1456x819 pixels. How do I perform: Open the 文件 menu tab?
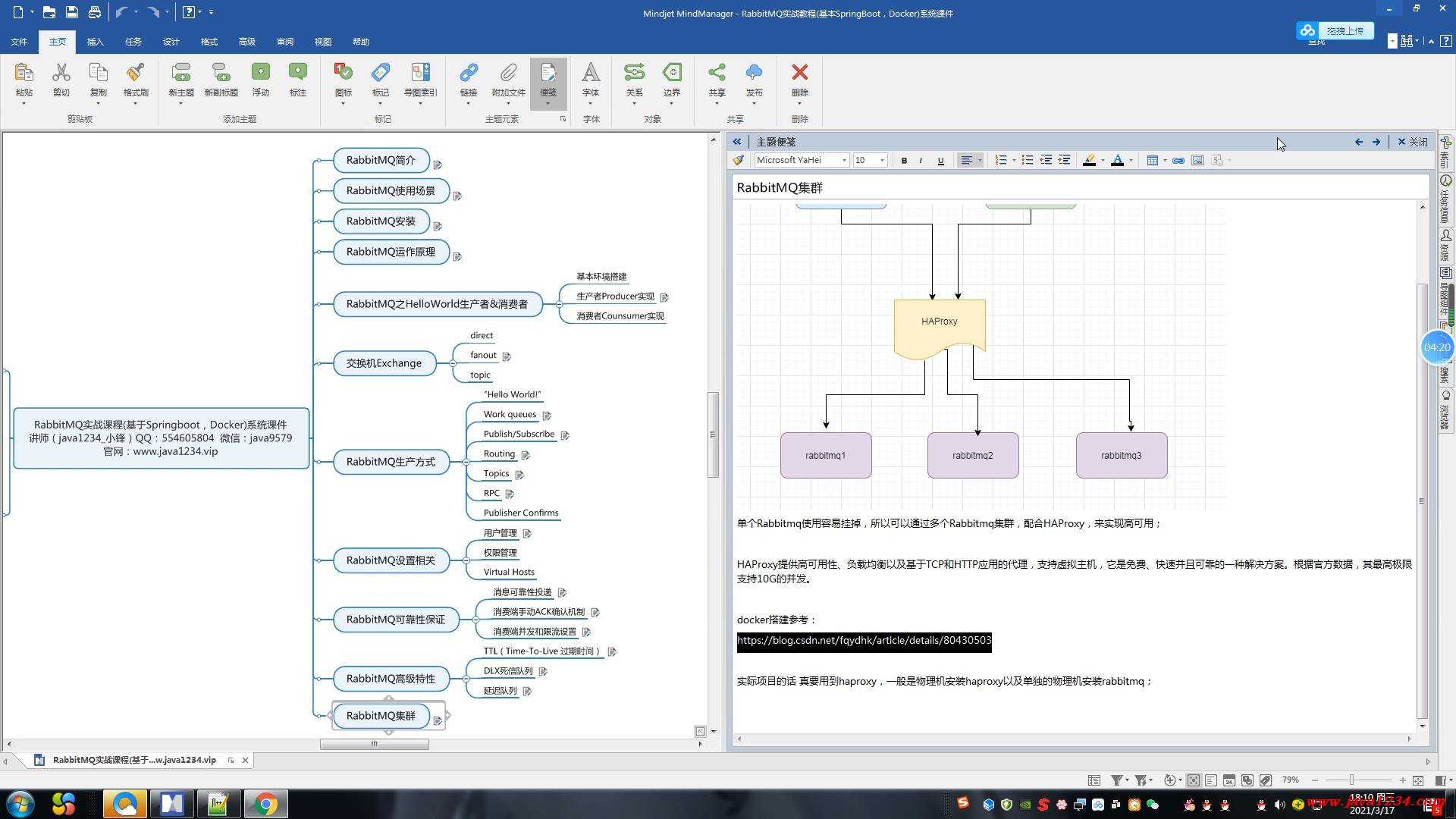click(19, 42)
